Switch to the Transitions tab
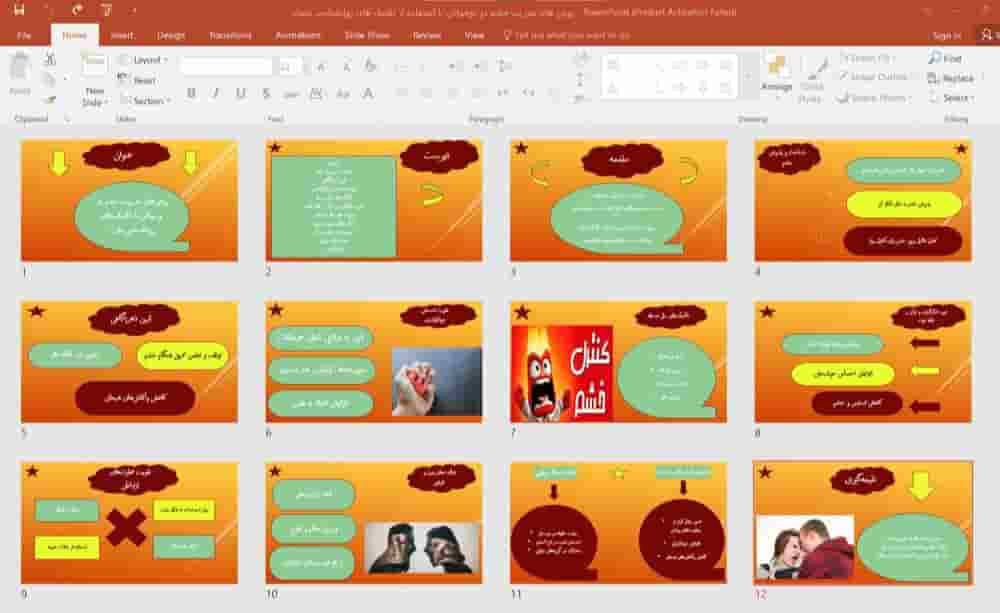Image resolution: width=1000 pixels, height=613 pixels. (x=230, y=35)
